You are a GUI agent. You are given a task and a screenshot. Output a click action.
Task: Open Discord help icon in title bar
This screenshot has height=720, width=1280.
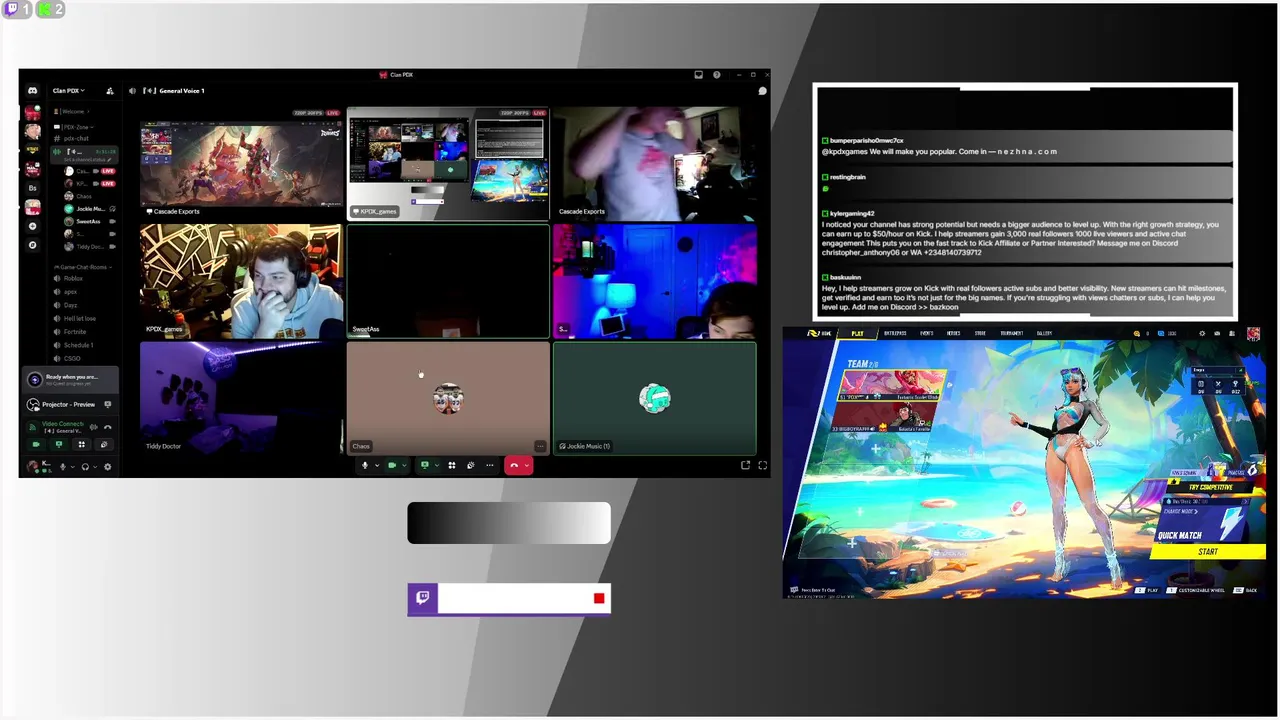(716, 75)
